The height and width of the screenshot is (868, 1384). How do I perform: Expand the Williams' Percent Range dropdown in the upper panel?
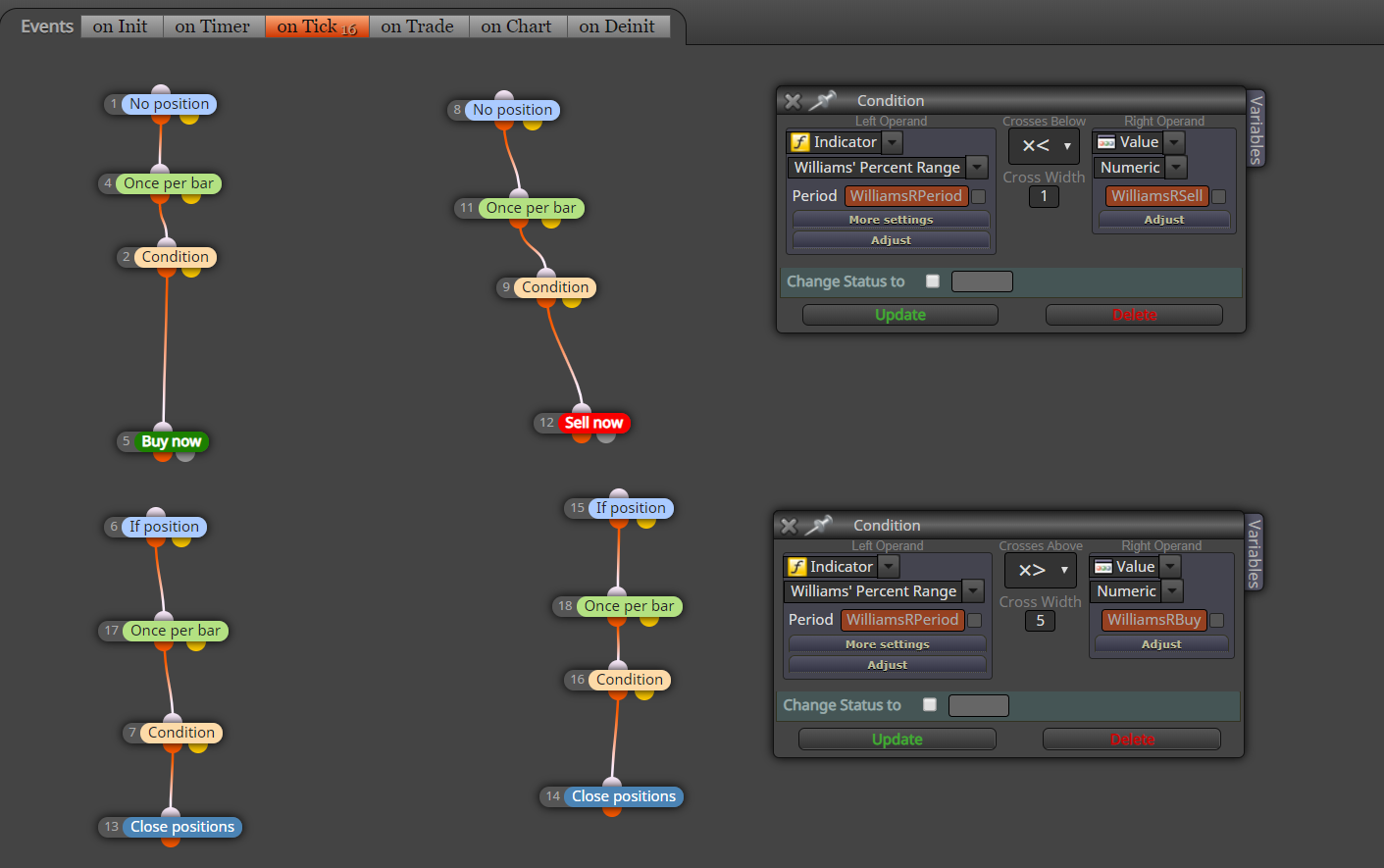click(977, 168)
